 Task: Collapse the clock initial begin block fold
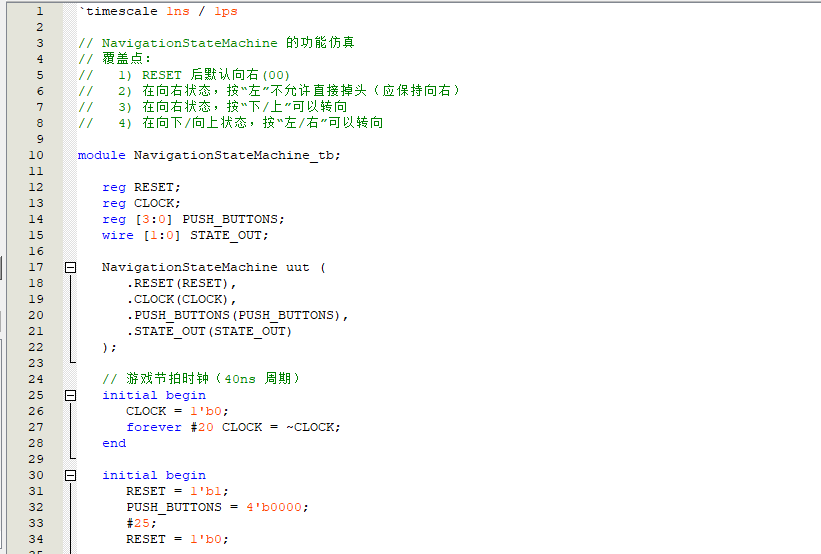(x=70, y=395)
